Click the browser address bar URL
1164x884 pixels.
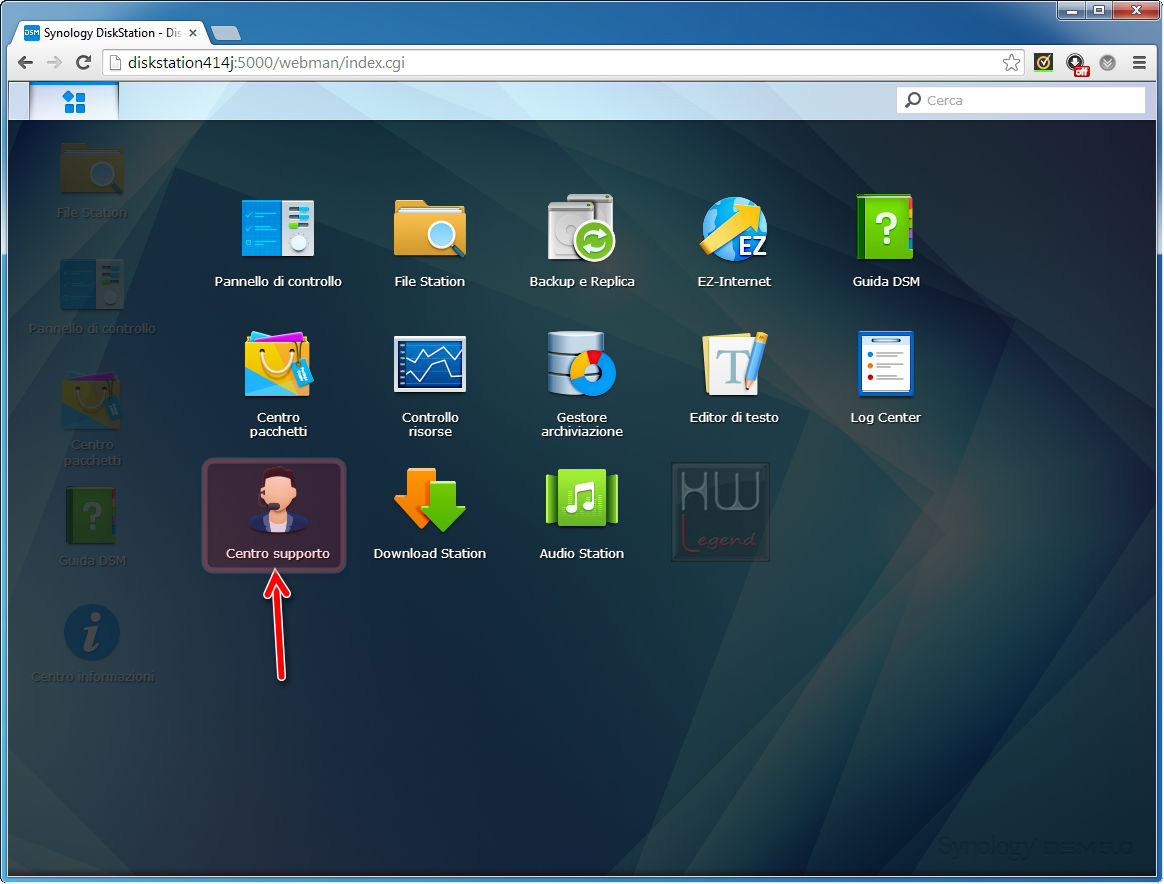point(266,62)
